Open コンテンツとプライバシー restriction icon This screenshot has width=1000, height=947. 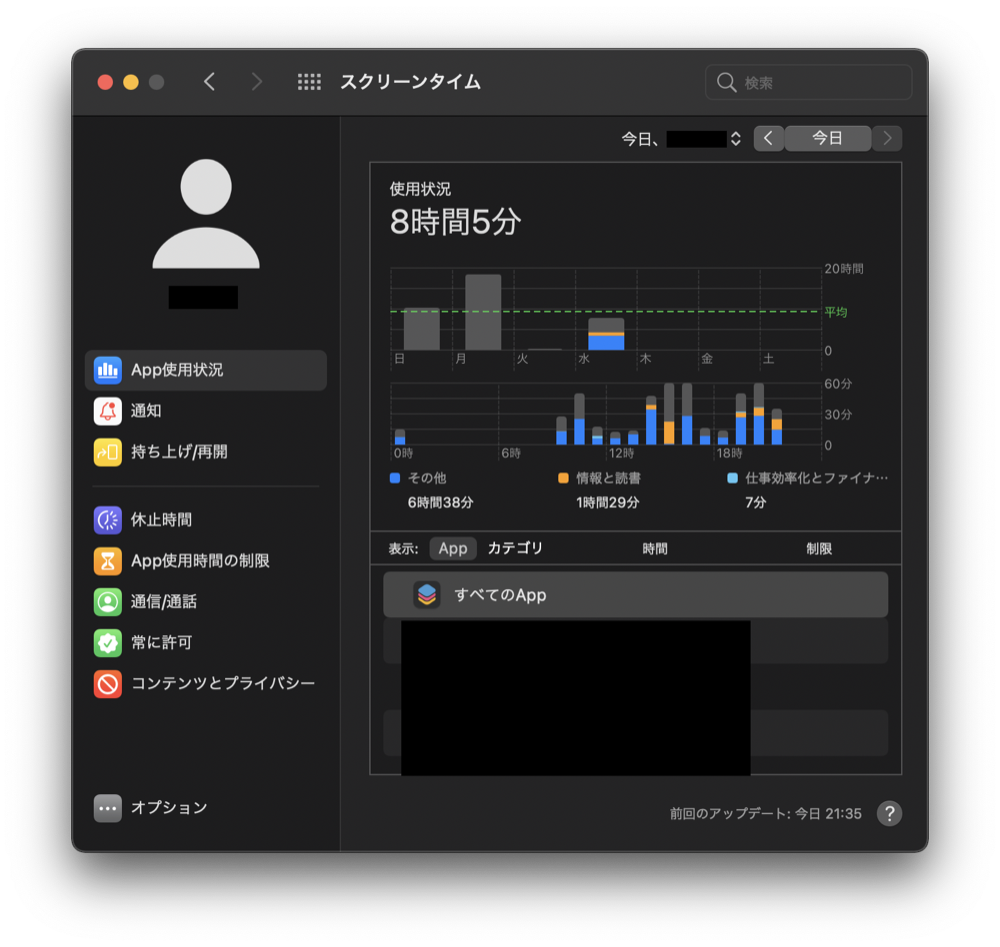point(108,684)
